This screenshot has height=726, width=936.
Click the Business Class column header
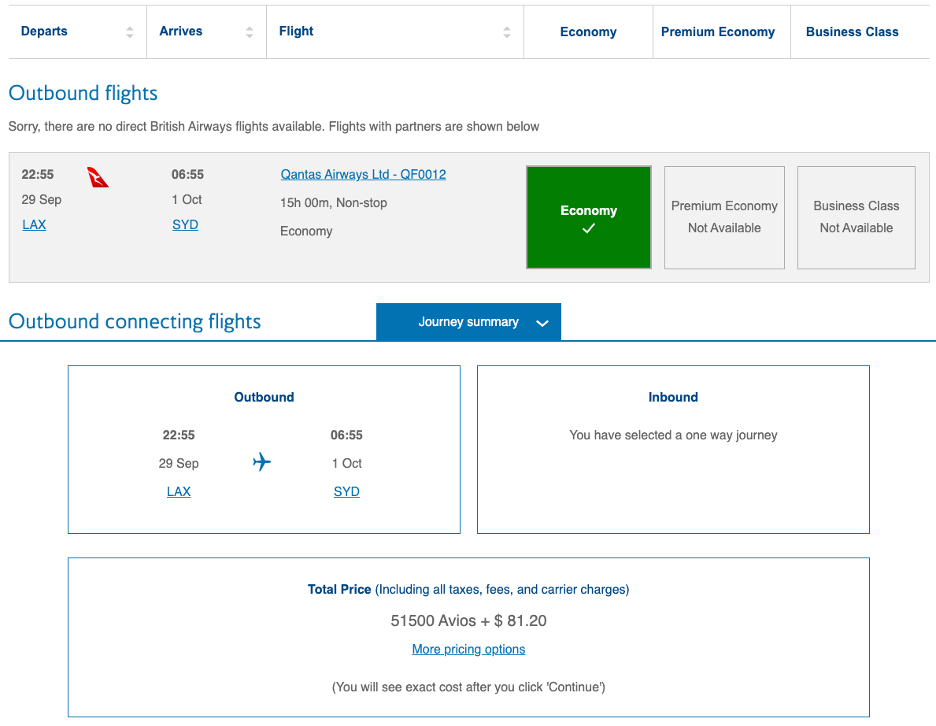[852, 32]
